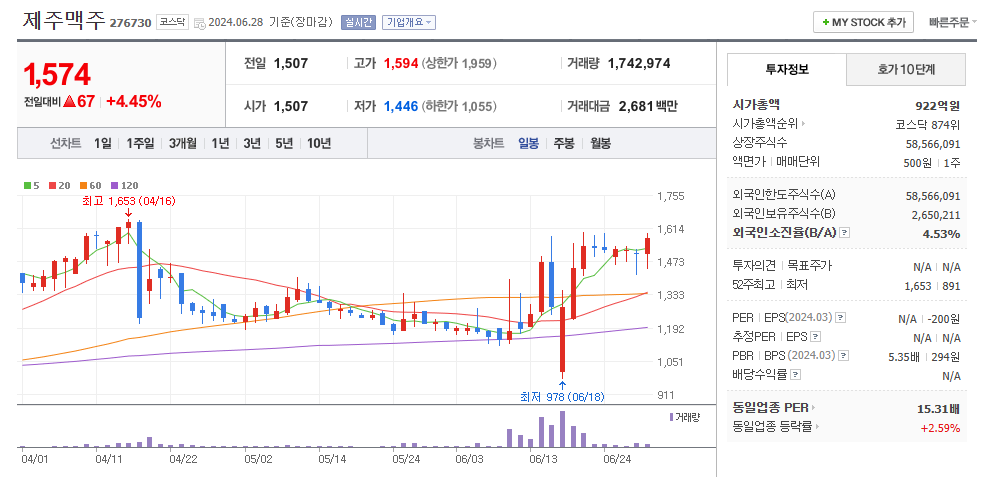The image size is (988, 477).
Task: Open help icon next to PBR BPS(2024.03)
Action: click(845, 356)
